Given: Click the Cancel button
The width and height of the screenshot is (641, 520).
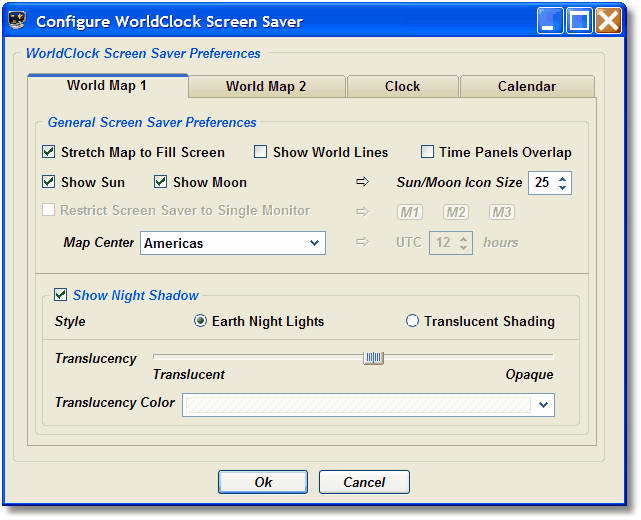Looking at the screenshot, I should click(x=364, y=482).
